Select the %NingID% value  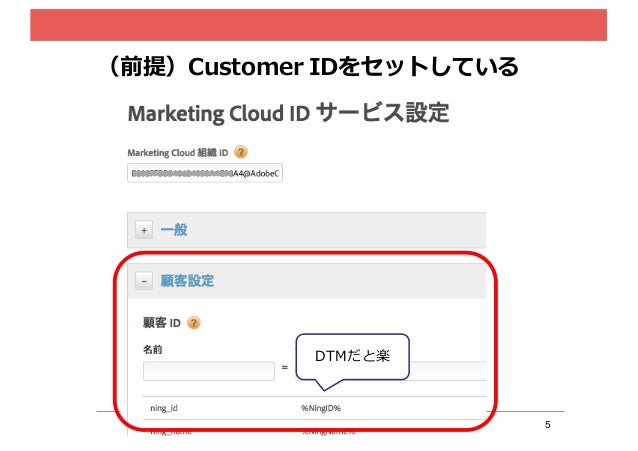(321, 408)
